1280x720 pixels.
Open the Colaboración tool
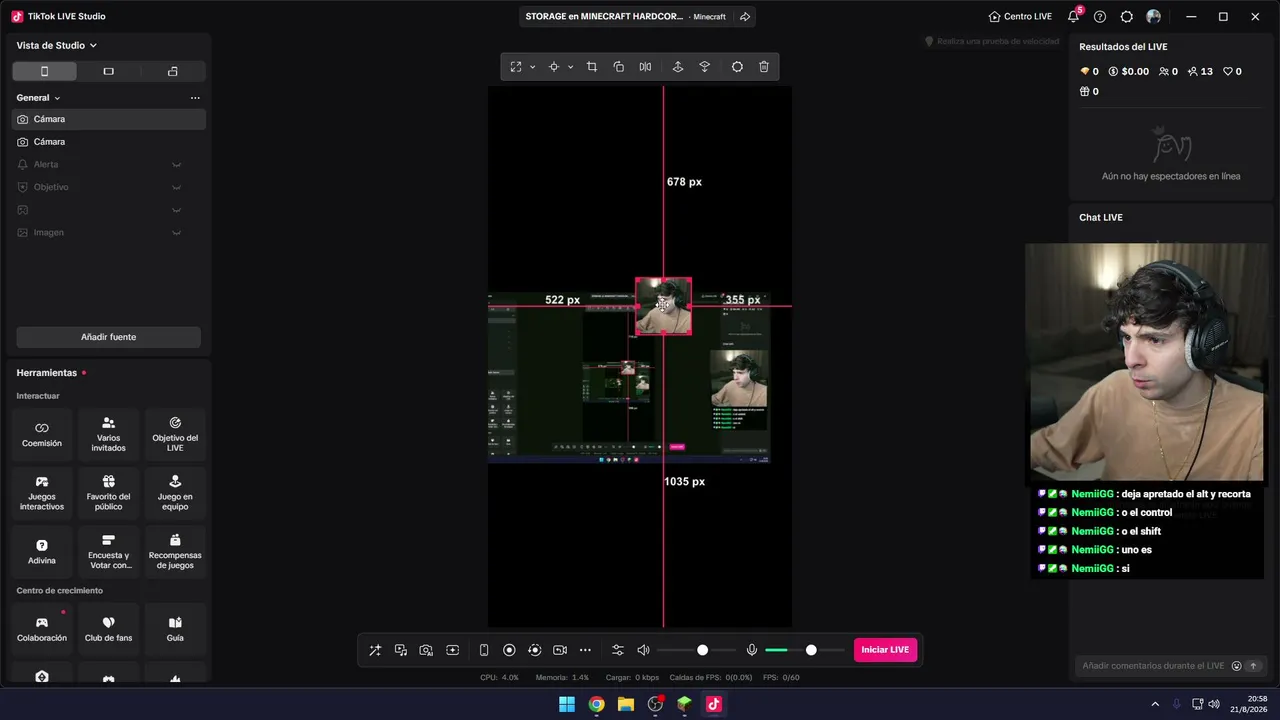point(42,628)
